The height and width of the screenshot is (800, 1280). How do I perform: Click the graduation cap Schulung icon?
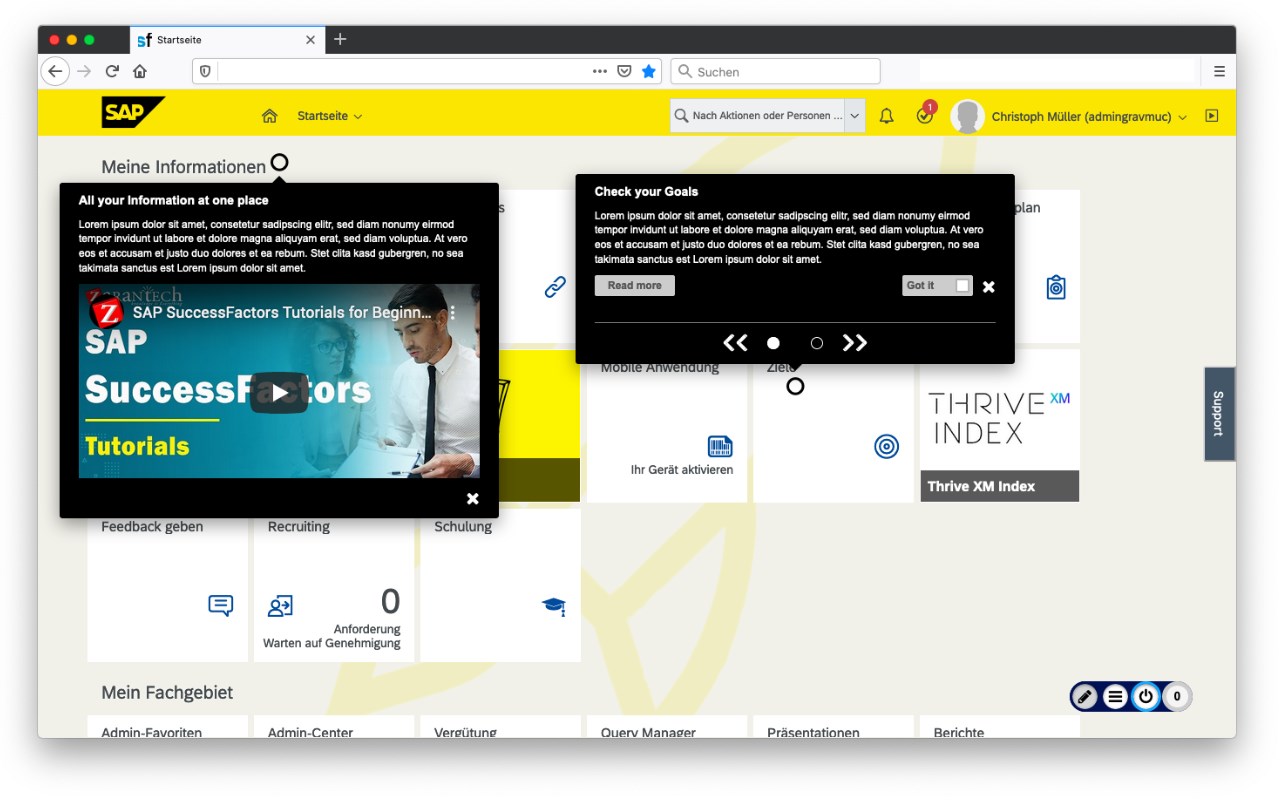coord(554,605)
